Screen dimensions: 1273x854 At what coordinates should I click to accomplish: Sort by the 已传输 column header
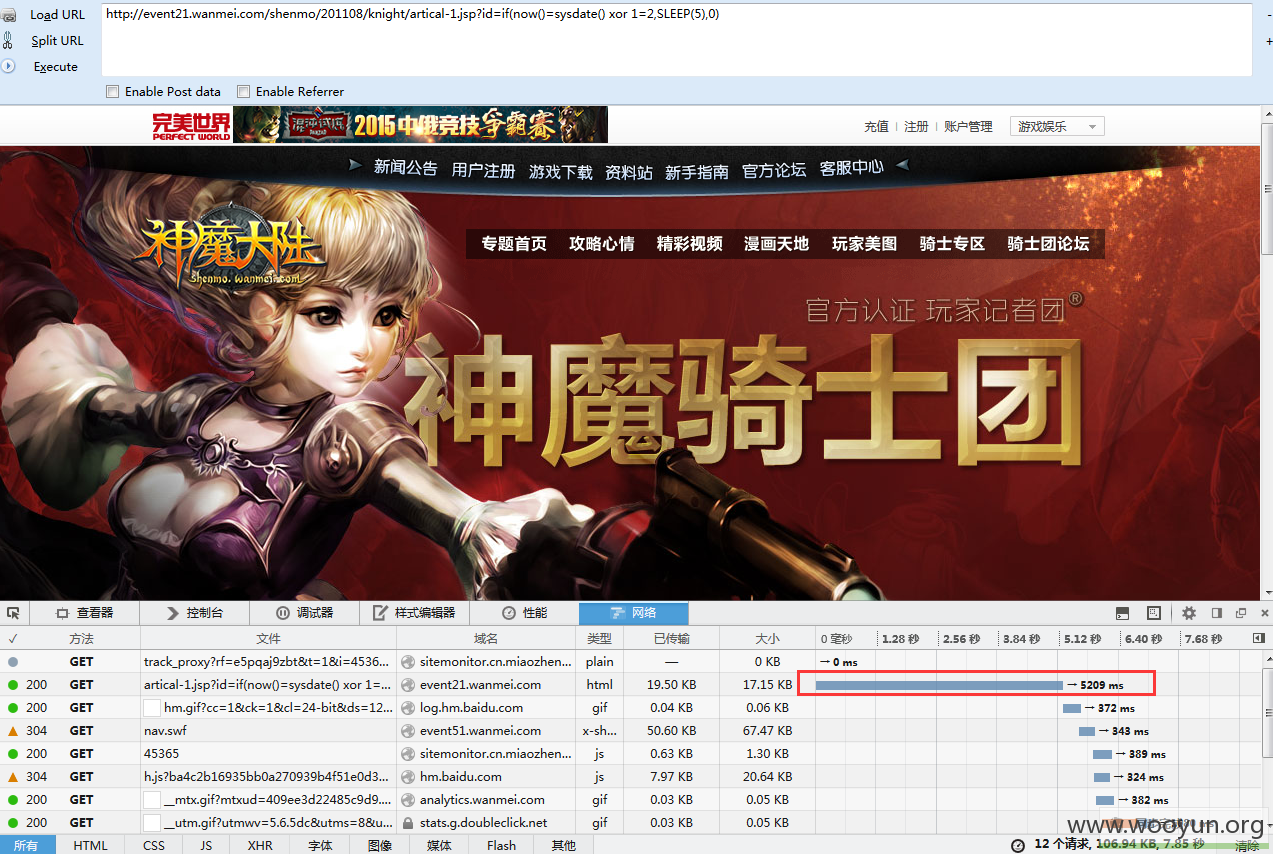(671, 638)
